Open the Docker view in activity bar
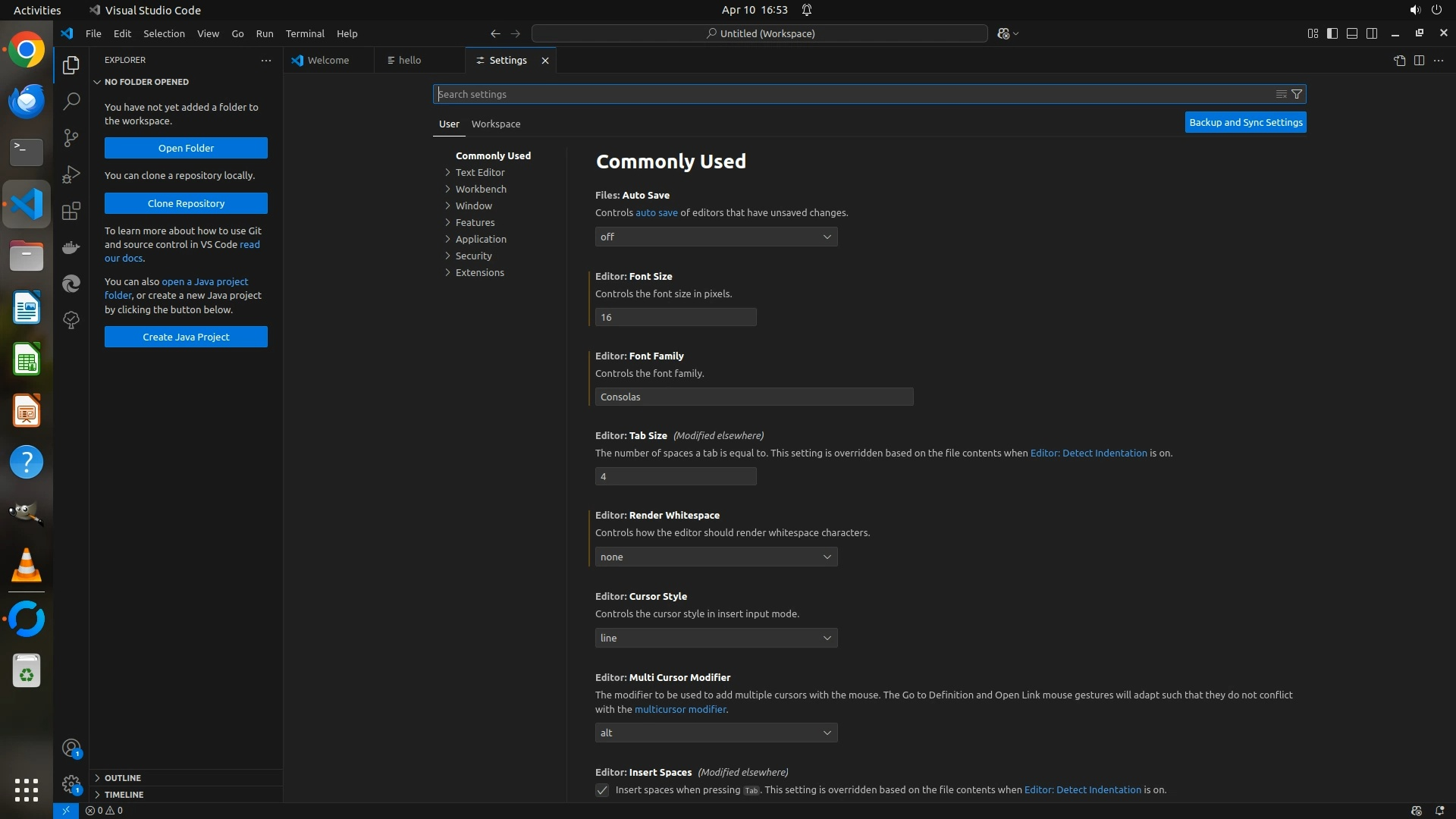 (71, 247)
